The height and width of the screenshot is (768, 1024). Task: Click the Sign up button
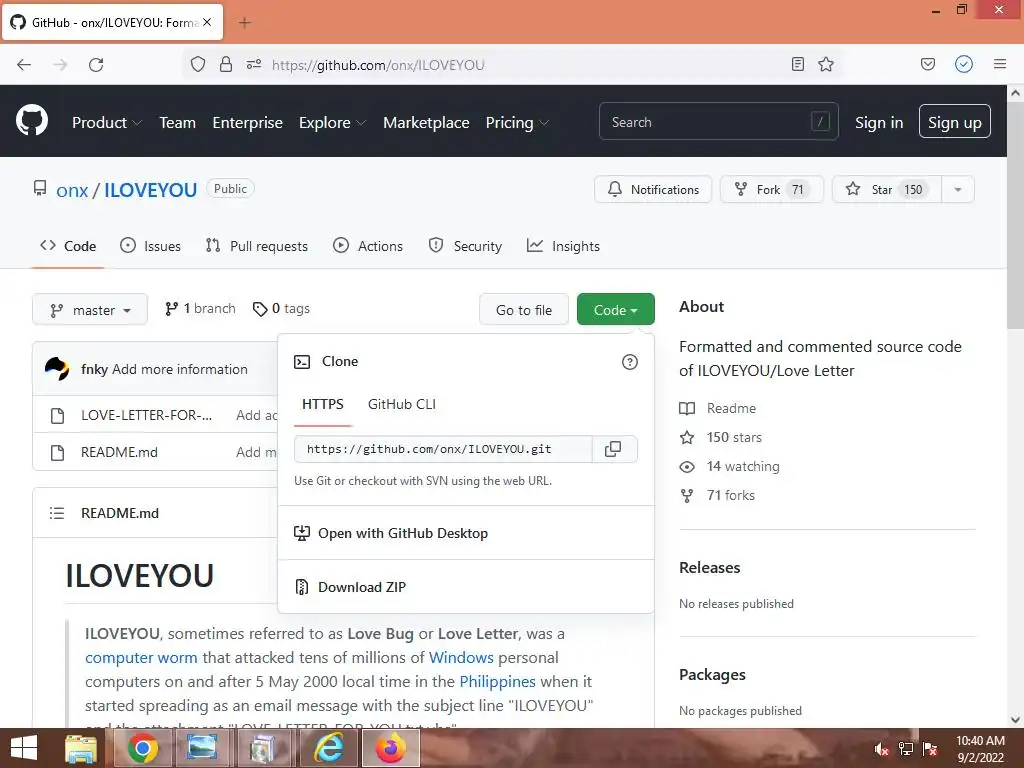click(954, 121)
